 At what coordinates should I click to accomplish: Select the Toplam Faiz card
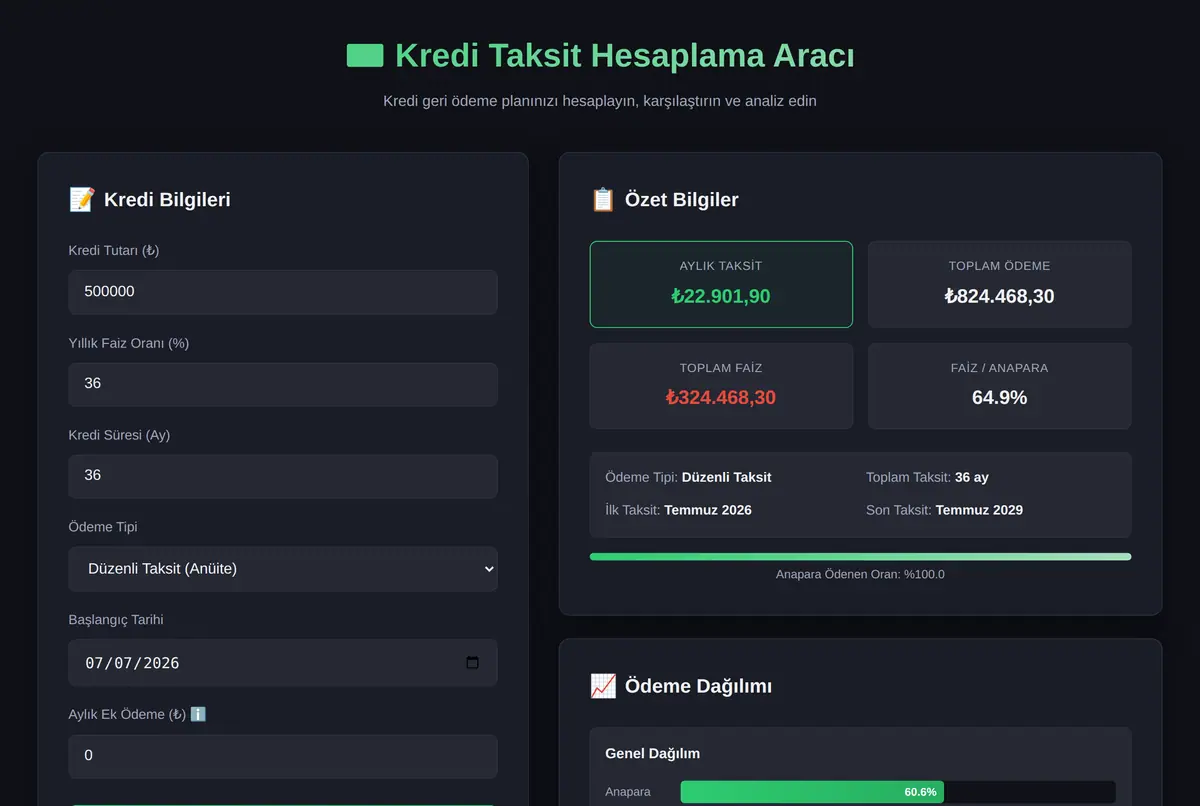pyautogui.click(x=721, y=386)
